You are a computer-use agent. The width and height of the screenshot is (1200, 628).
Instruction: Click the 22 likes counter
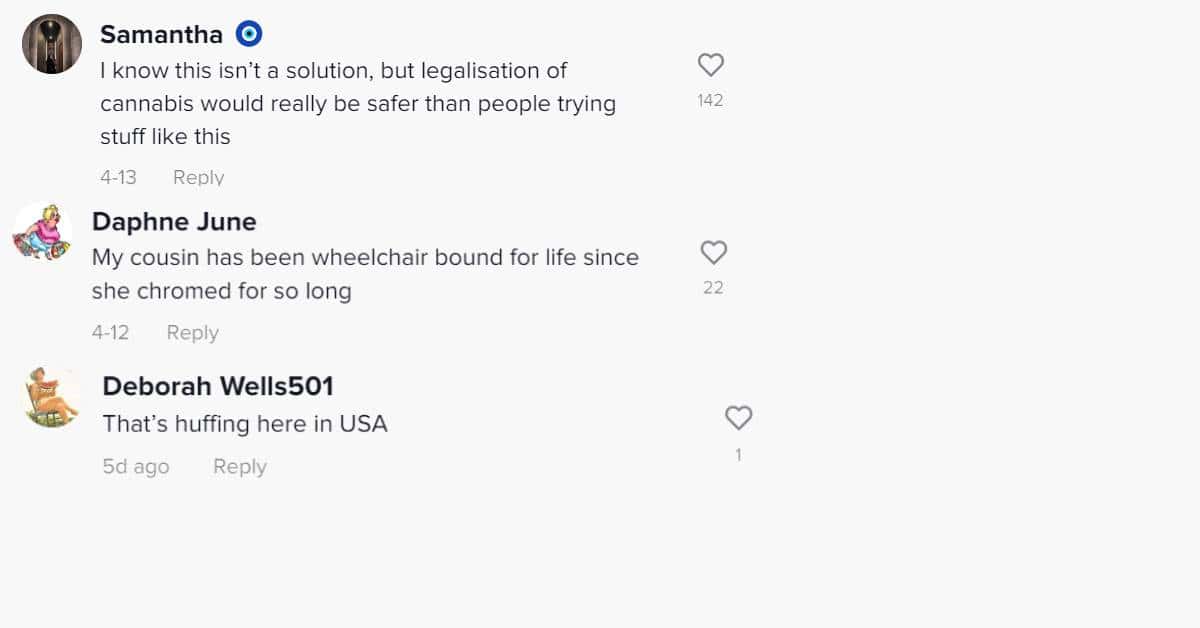pos(713,287)
